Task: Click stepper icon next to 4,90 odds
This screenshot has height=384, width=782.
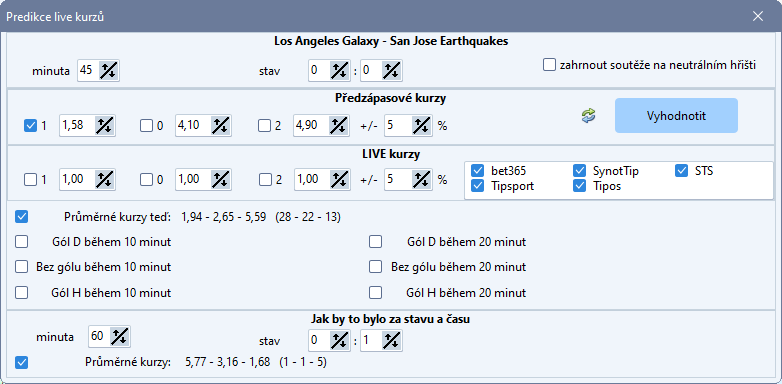Action: pyautogui.click(x=339, y=126)
